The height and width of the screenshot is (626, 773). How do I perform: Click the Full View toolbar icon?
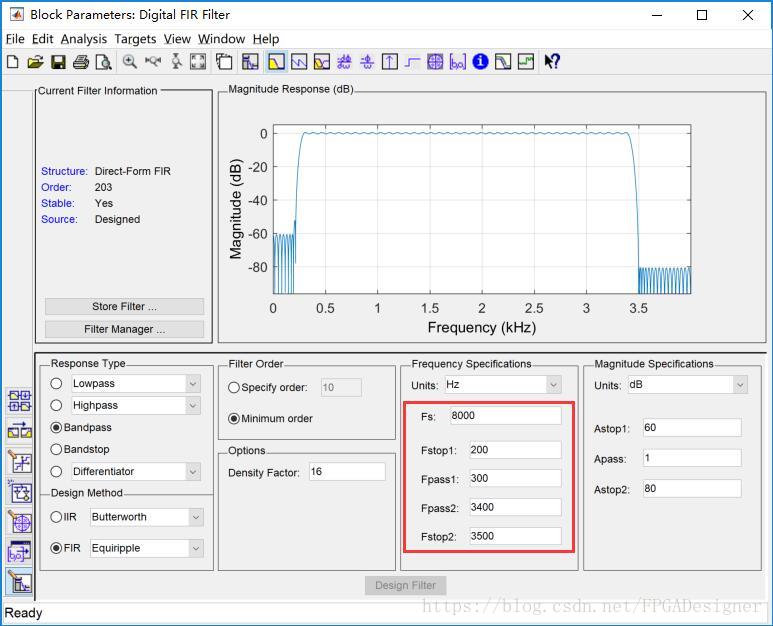tap(198, 62)
